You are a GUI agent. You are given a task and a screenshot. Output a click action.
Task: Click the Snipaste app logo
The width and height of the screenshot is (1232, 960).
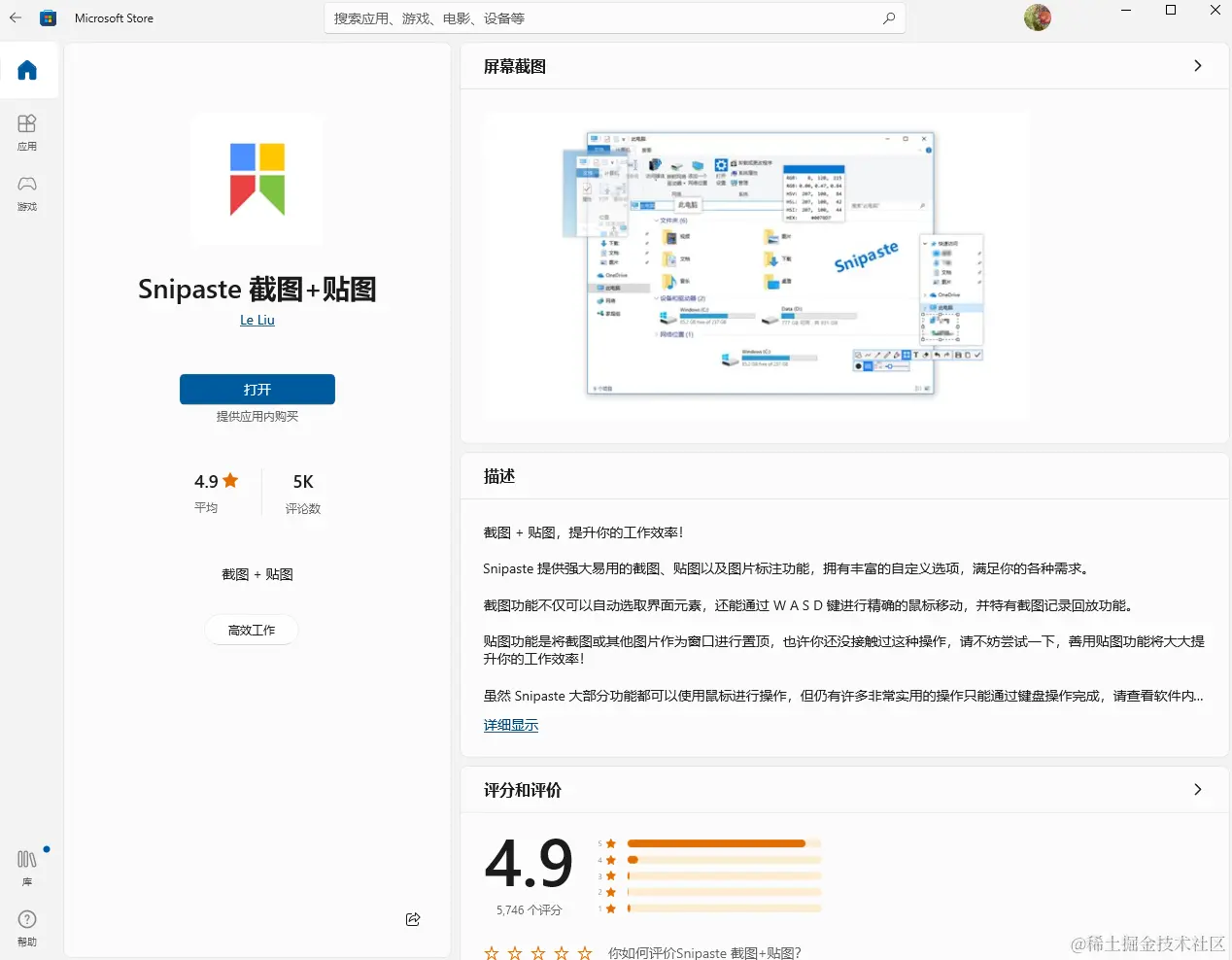point(257,180)
